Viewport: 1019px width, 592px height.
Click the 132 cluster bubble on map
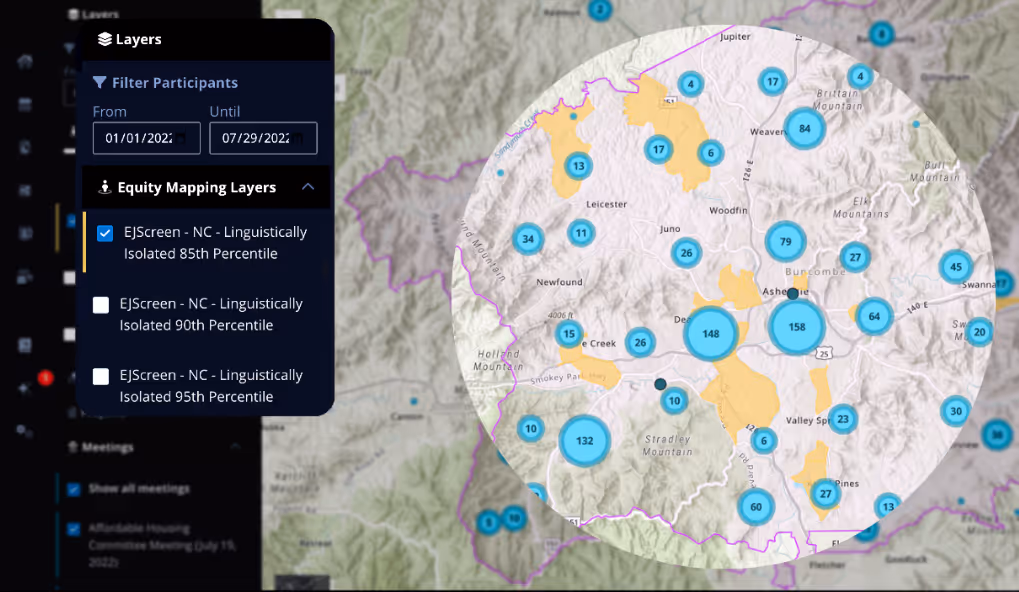point(584,441)
